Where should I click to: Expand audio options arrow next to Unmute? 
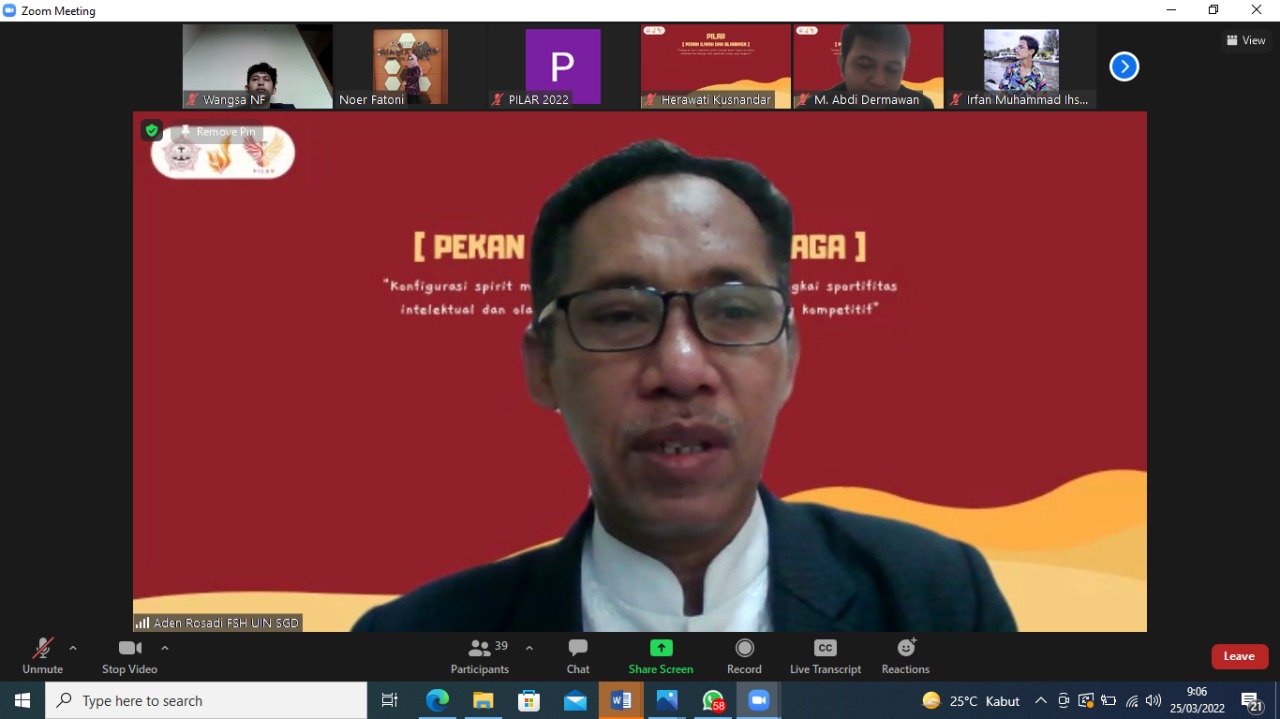pyautogui.click(x=73, y=648)
